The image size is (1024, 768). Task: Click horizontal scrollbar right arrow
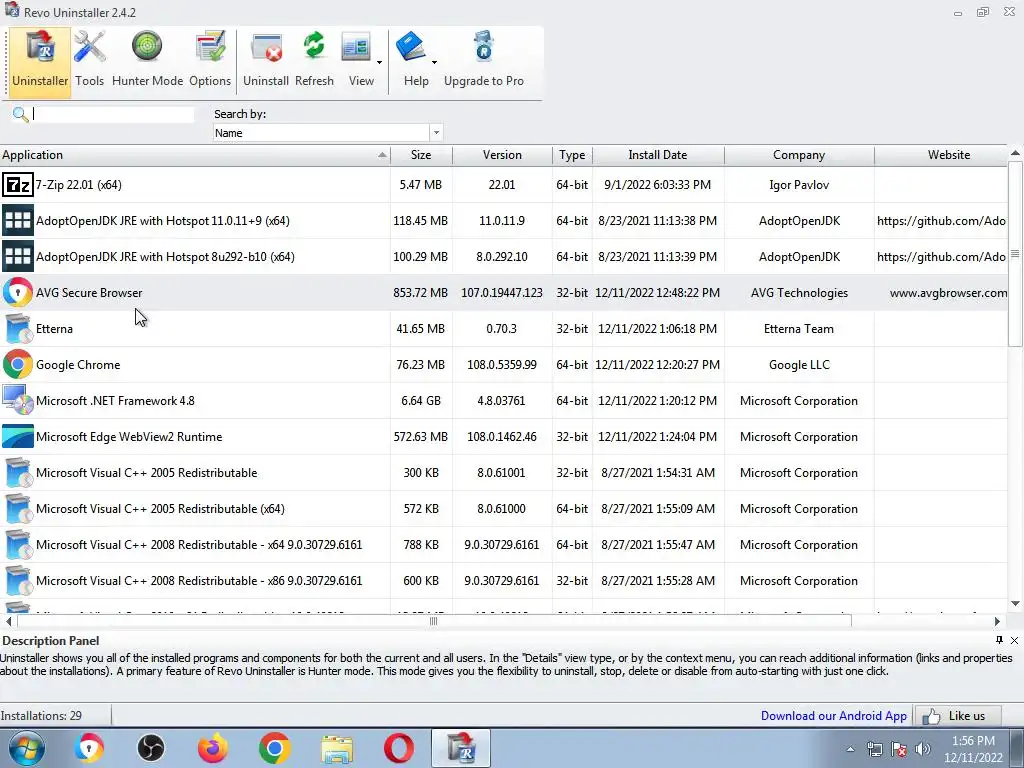coord(997,621)
